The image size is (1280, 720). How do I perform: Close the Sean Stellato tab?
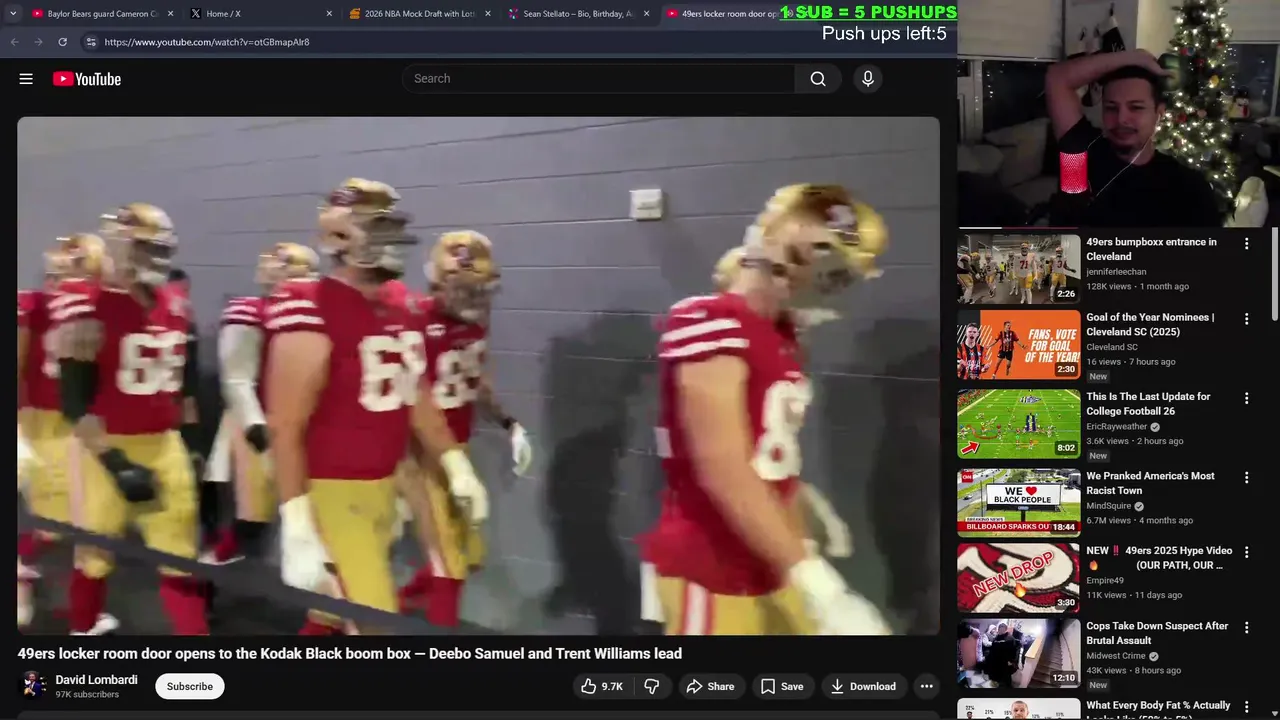pyautogui.click(x=646, y=14)
